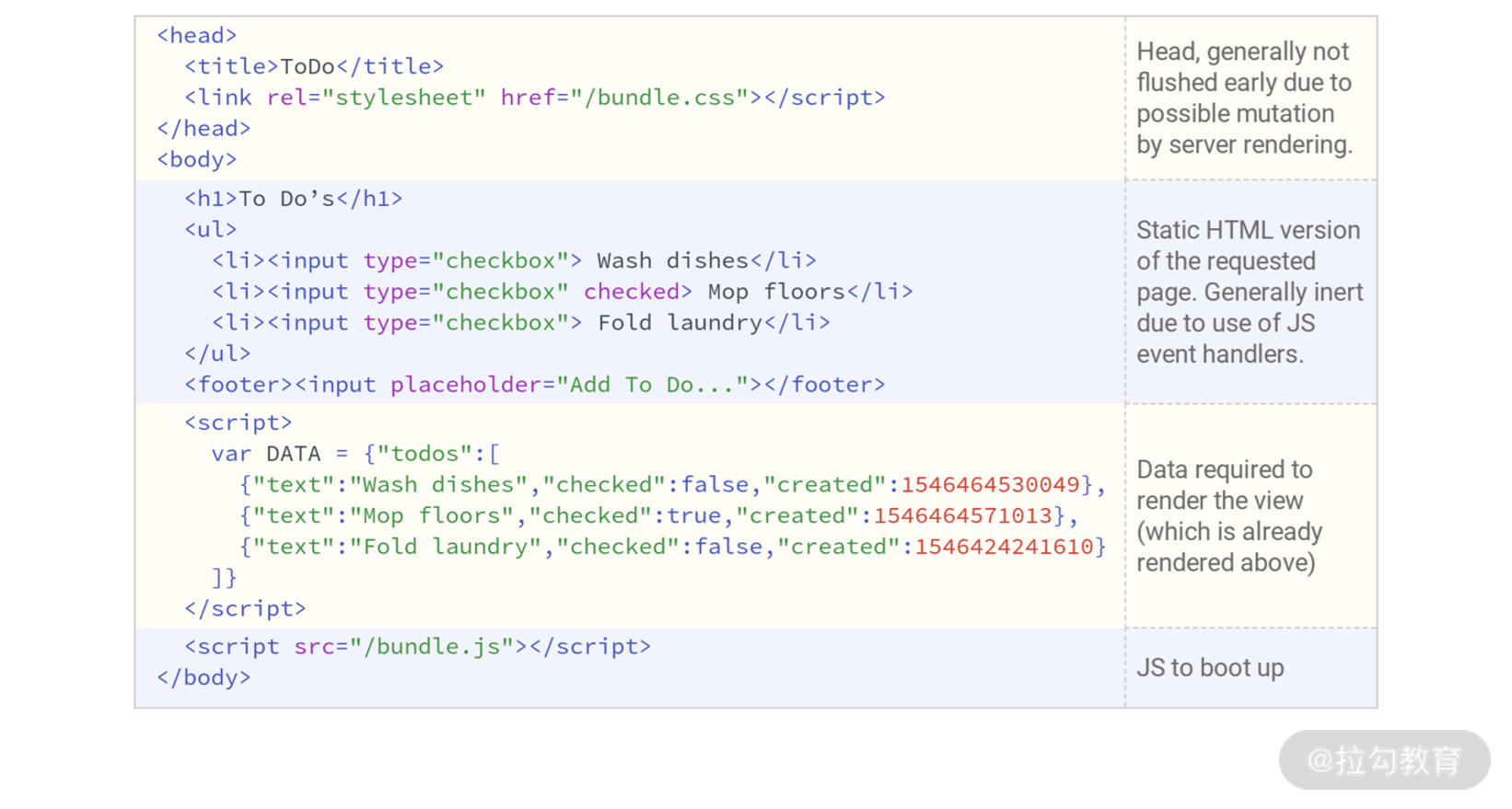Click the "Wash dishes" checkbox list item line
The height and width of the screenshot is (809, 1512).
point(514,260)
